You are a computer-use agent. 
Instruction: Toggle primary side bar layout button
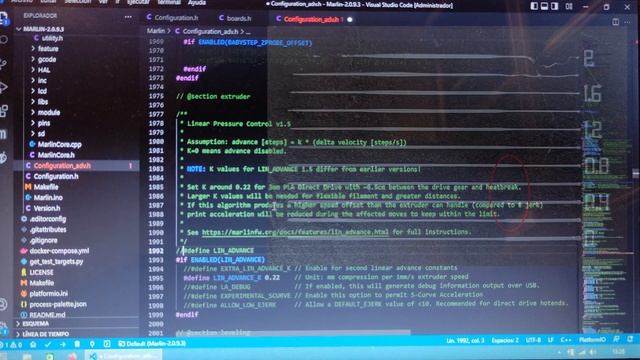point(534,6)
